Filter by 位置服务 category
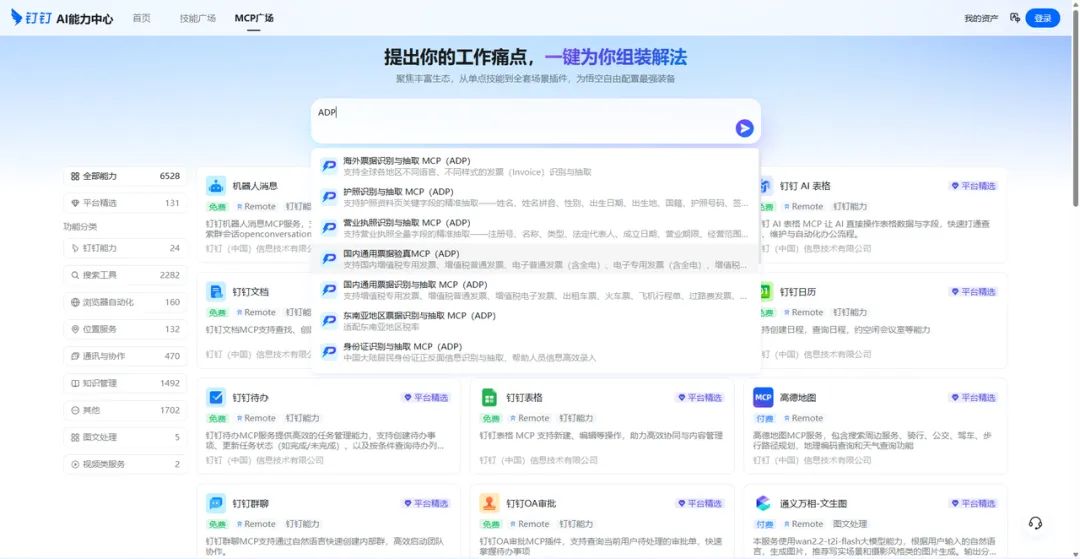The width and height of the screenshot is (1080, 559). click(125, 329)
